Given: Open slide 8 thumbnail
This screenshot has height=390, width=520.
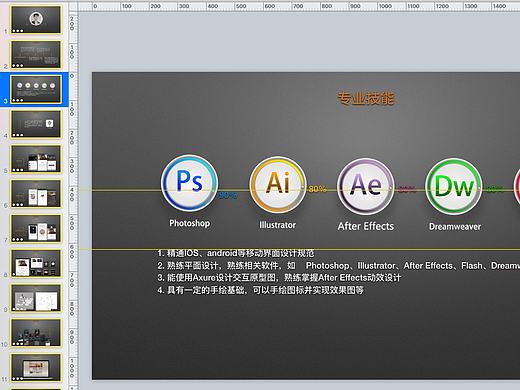Looking at the screenshot, I should (x=36, y=263).
